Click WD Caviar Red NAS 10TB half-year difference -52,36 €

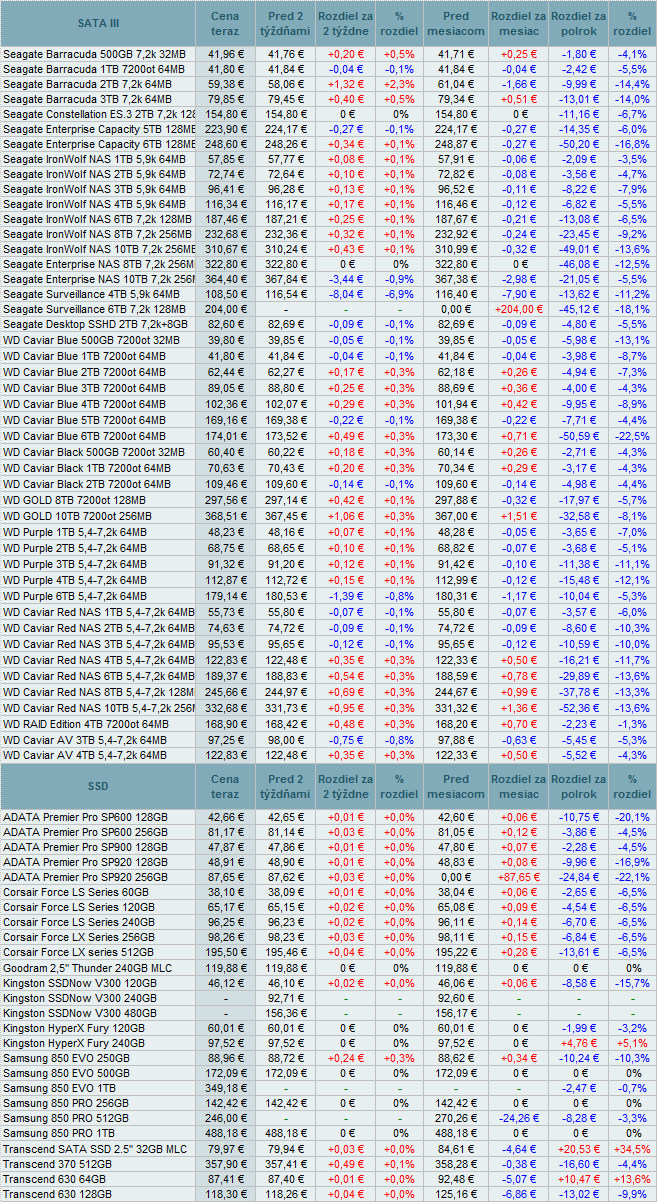[x=578, y=707]
